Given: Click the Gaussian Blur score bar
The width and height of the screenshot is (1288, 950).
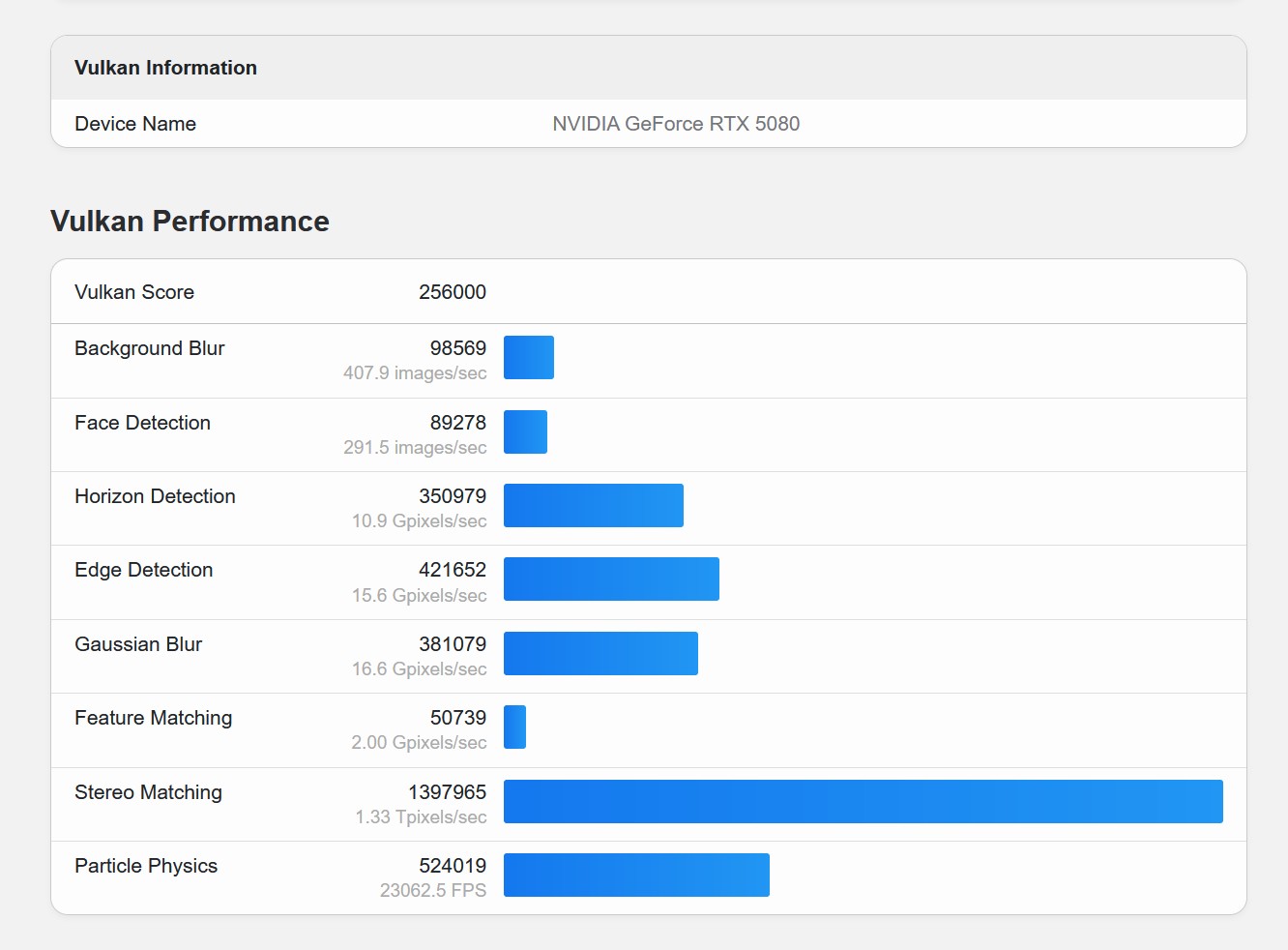Looking at the screenshot, I should point(600,654).
